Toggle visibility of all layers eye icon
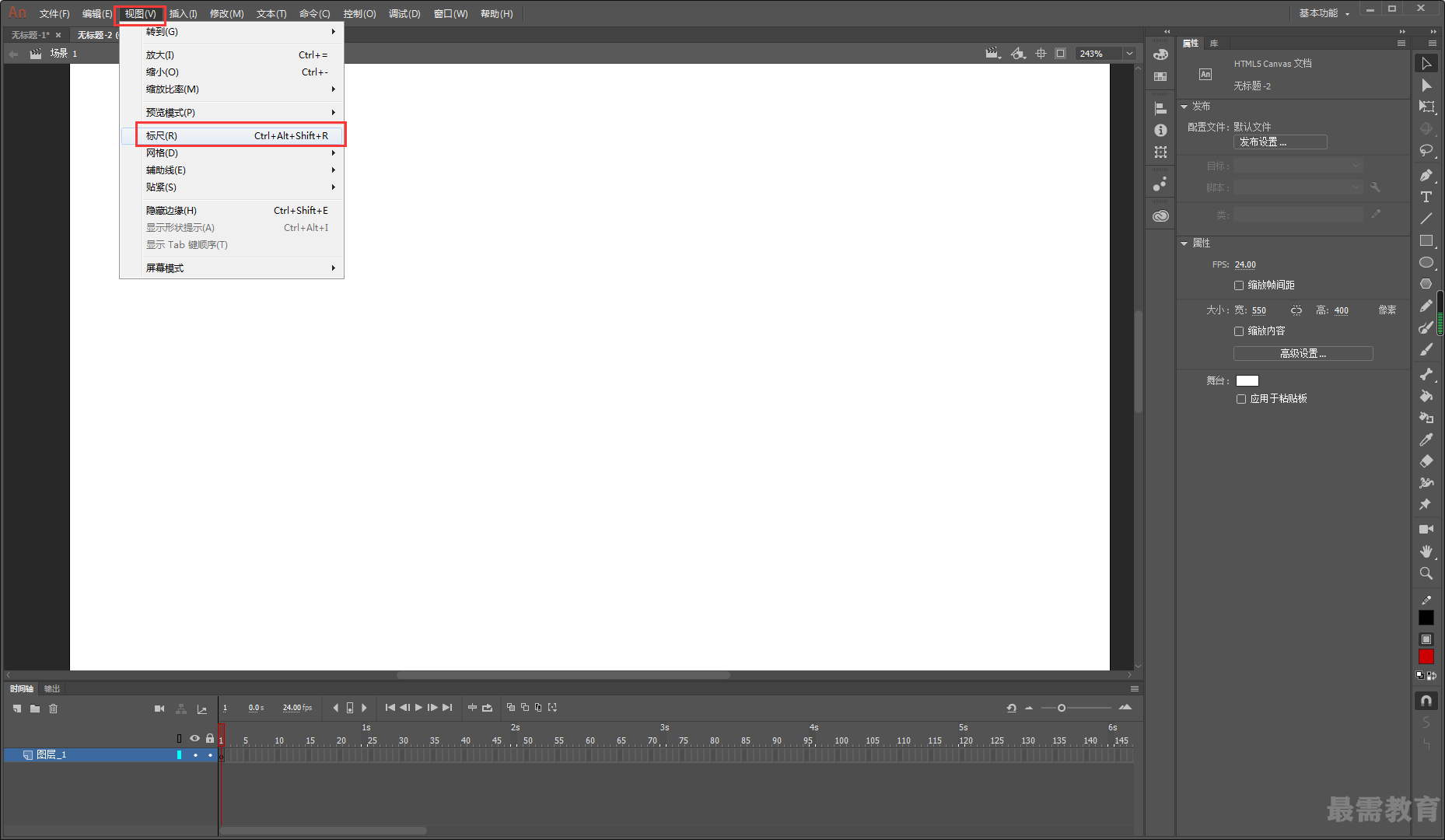The width and height of the screenshot is (1445, 840). 194,738
